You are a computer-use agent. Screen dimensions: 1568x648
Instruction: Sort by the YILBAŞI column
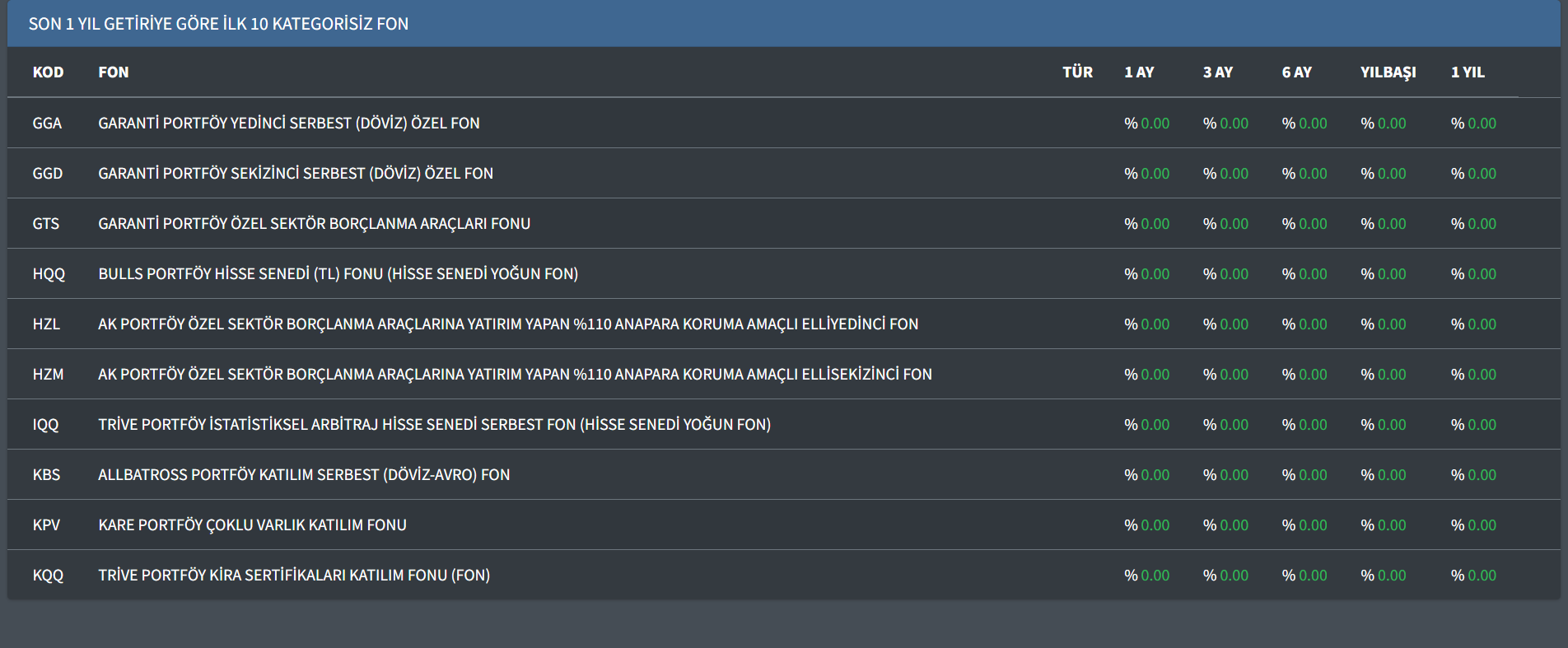click(1388, 72)
